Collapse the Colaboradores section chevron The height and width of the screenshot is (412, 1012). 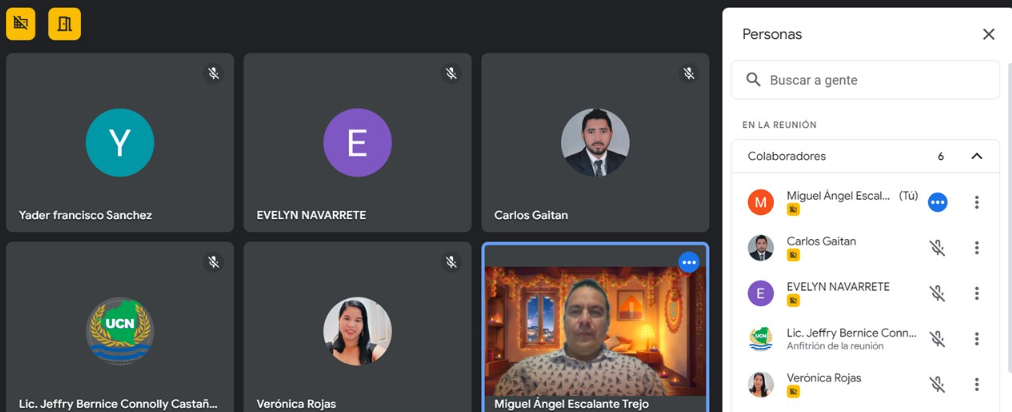click(977, 156)
